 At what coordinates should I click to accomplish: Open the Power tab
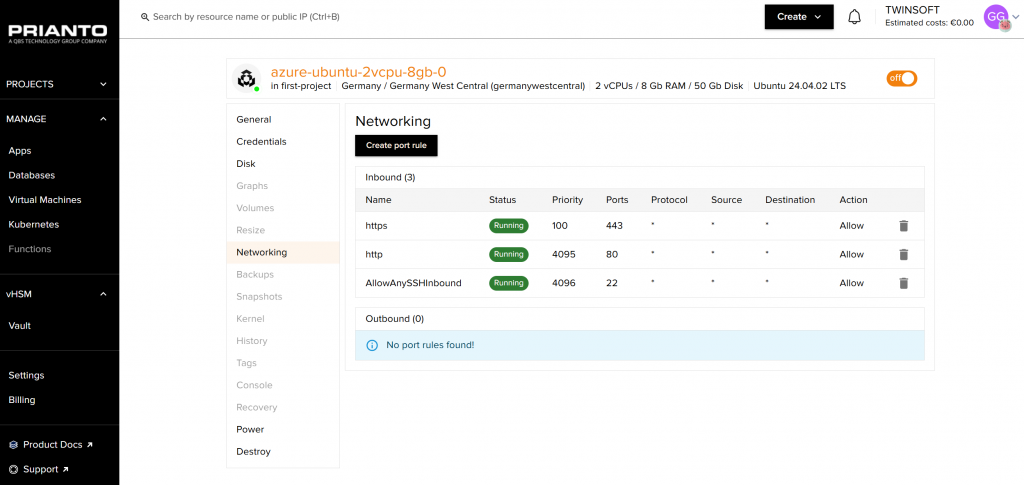(250, 429)
